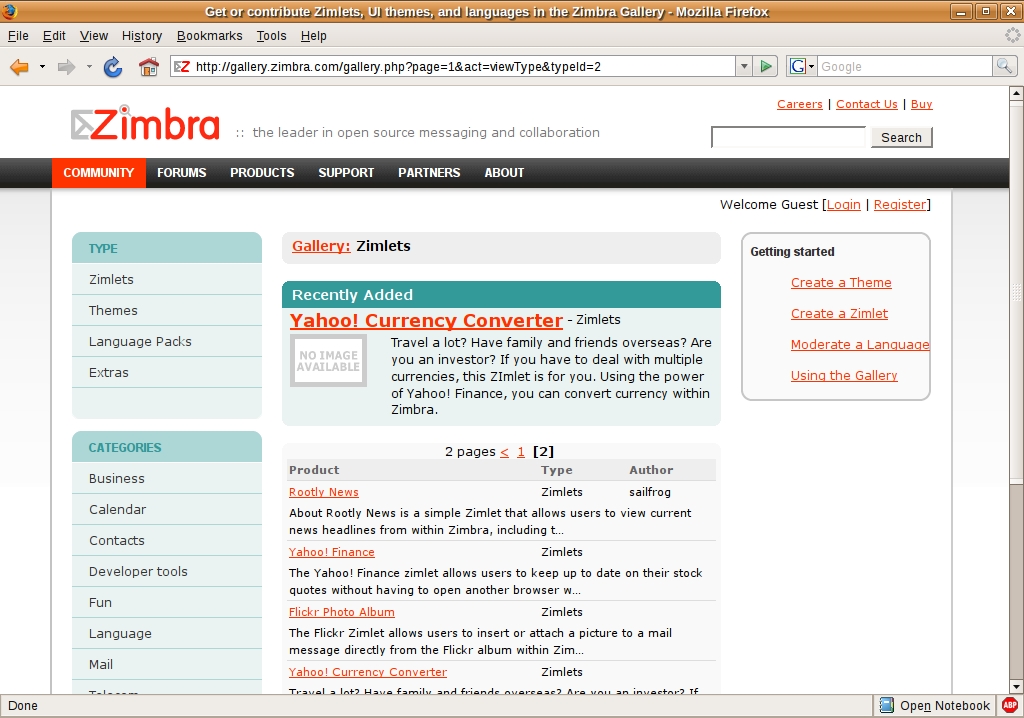
Task: Click the Zimbra favicon in the address bar
Action: [182, 66]
